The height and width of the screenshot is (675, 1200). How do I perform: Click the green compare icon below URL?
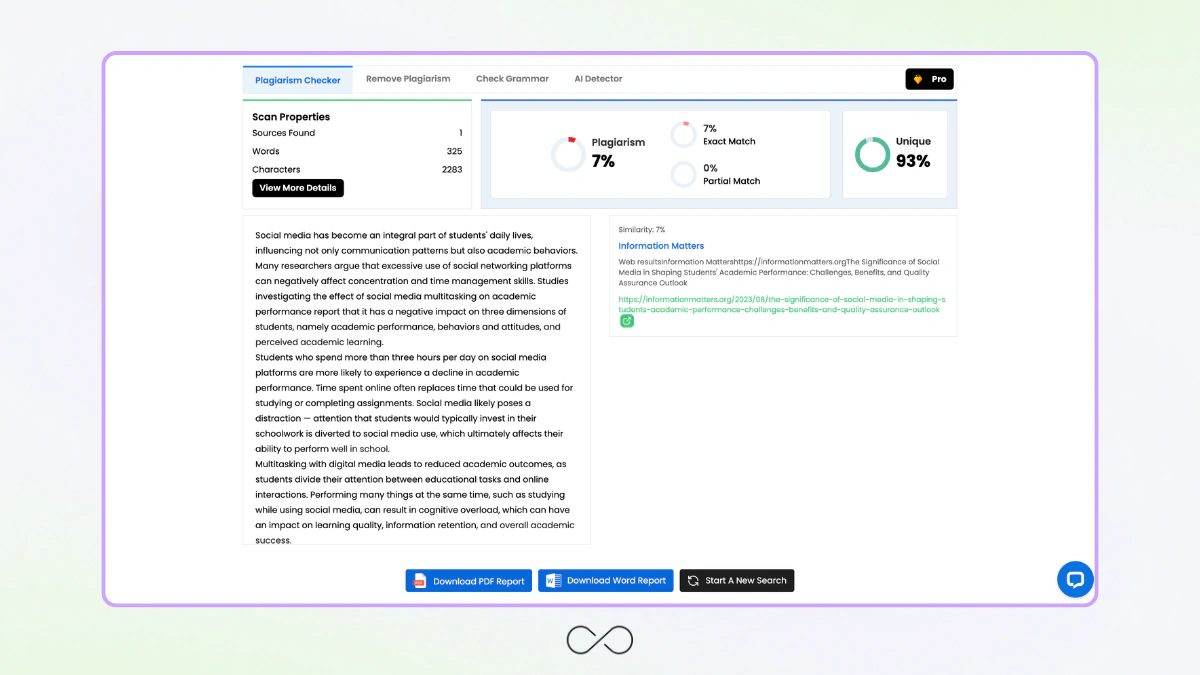[627, 321]
